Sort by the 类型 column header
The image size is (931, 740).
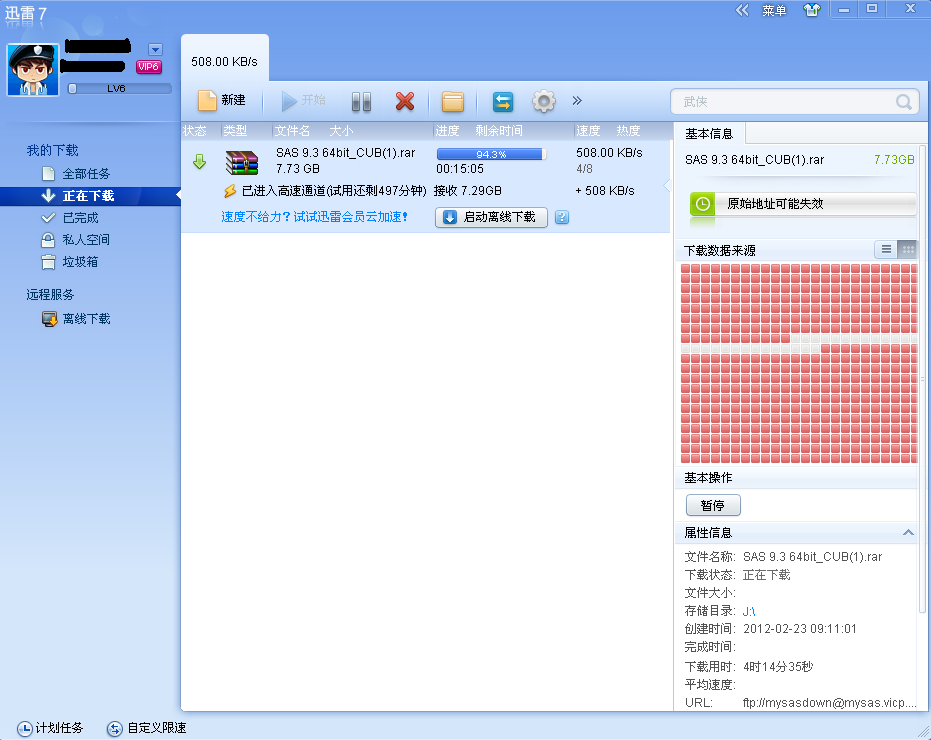point(235,131)
